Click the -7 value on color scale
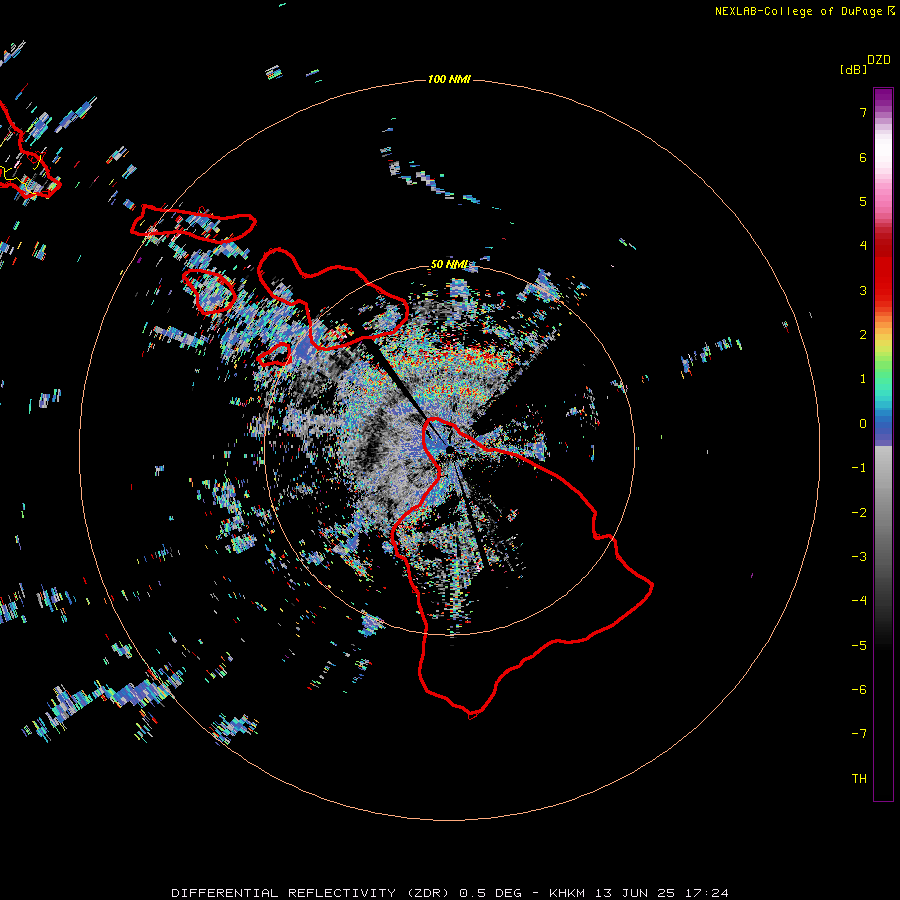The width and height of the screenshot is (900, 900). (859, 734)
